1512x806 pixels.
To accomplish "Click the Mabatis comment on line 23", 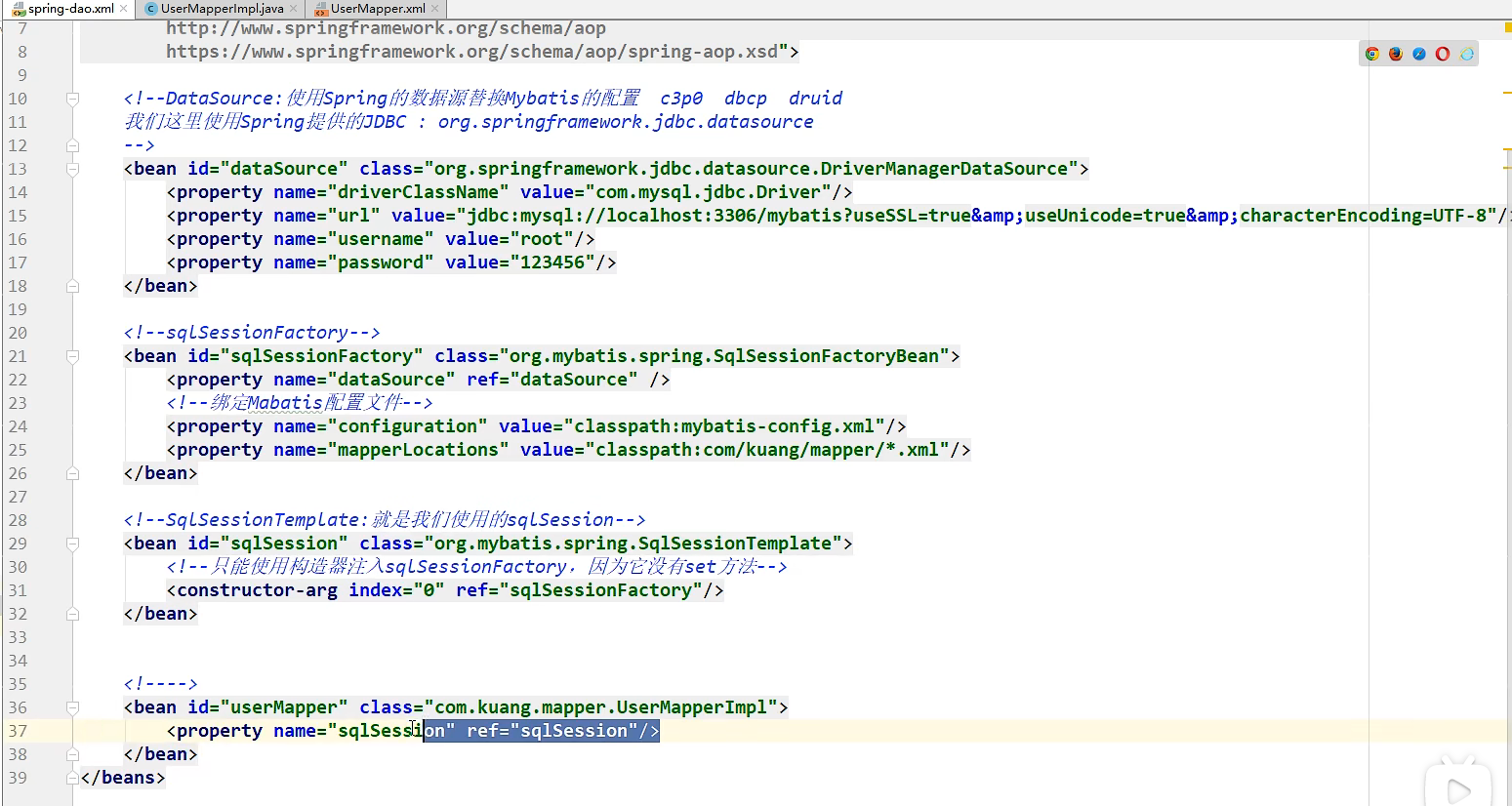I will click(300, 403).
